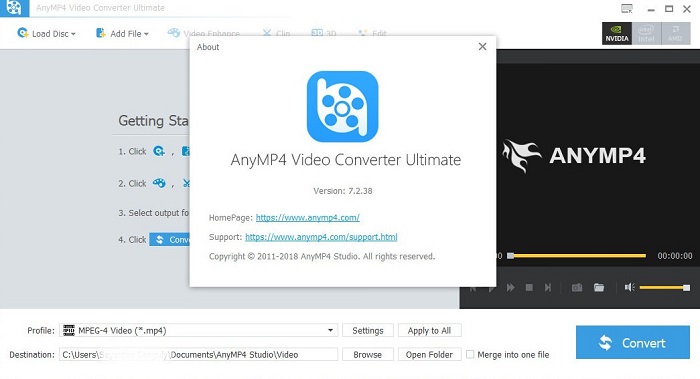Take a snapshot with camera icon
This screenshot has width=700, height=379.
[x=577, y=287]
